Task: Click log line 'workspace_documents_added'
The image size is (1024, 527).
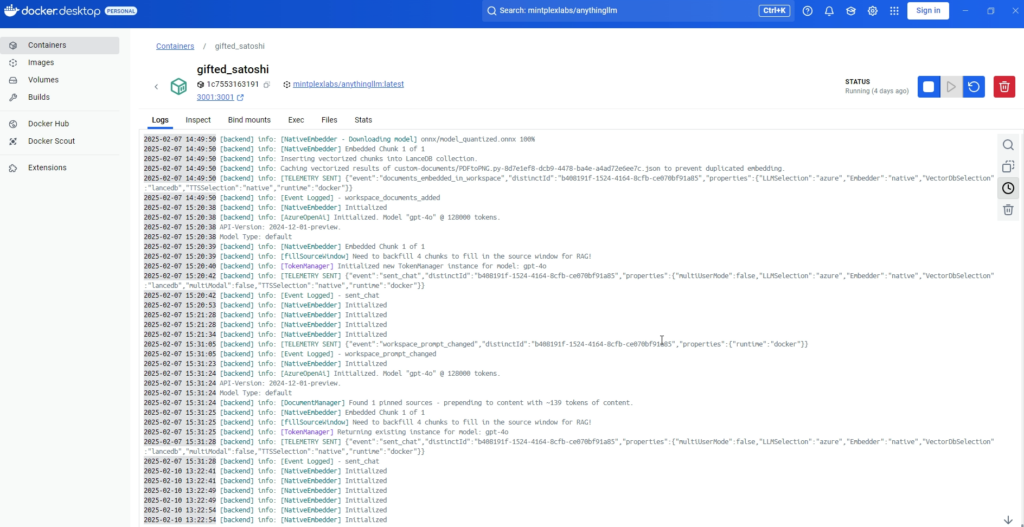Action: coord(292,197)
